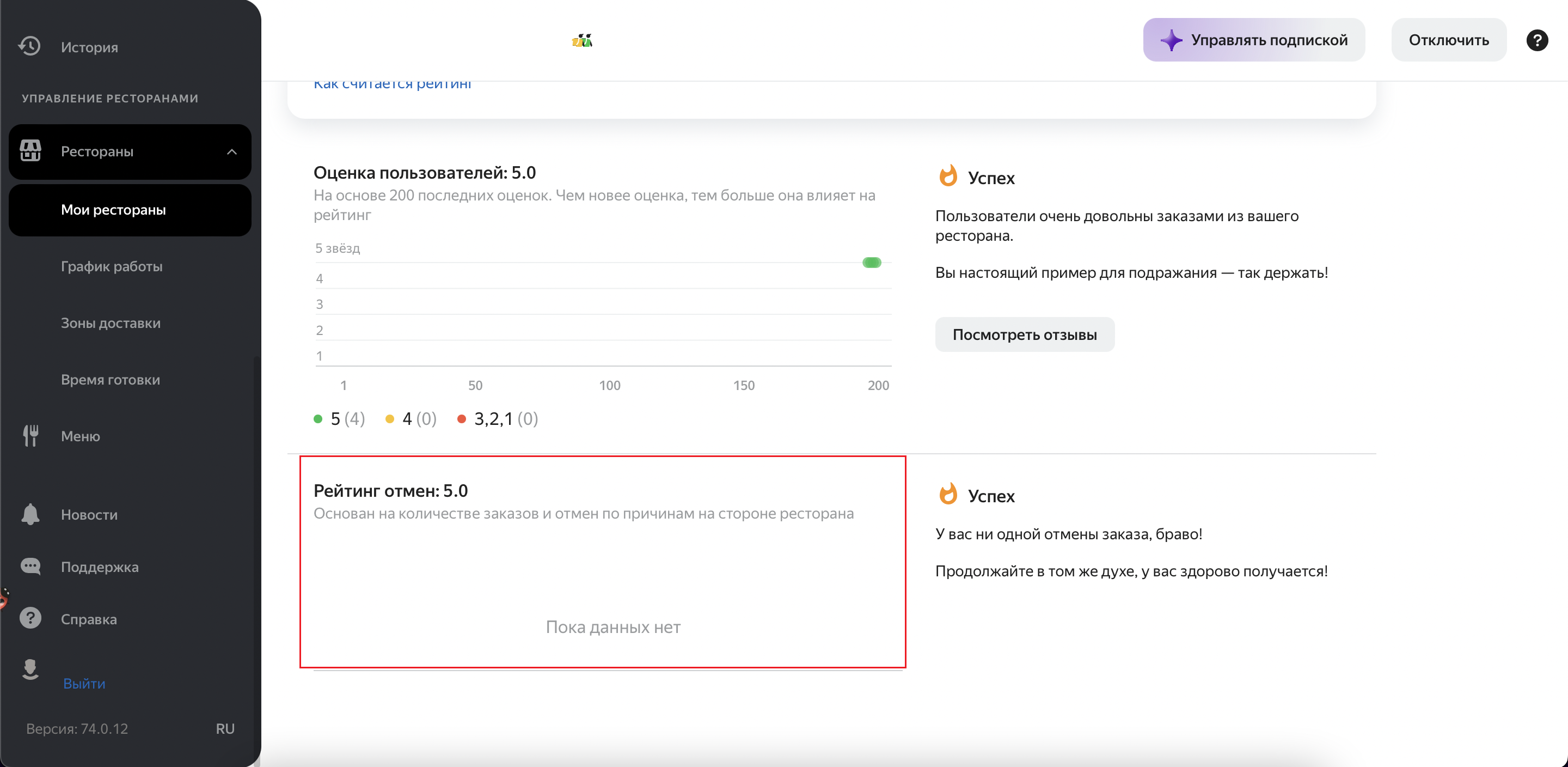Screen dimensions: 1568x767
Task: Open Мои рестораны menu item
Action: pos(113,210)
